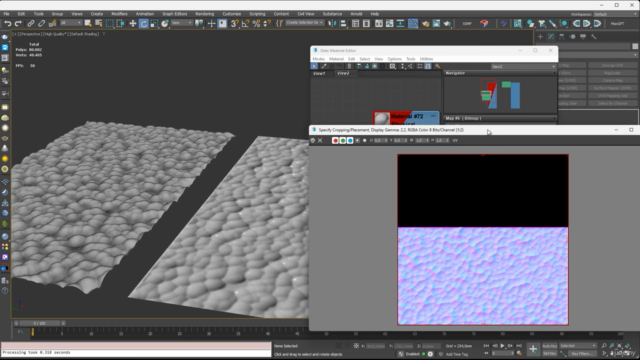The width and height of the screenshot is (640, 360).
Task: Click the U offset field in cropping window
Action: pyautogui.click(x=380, y=140)
